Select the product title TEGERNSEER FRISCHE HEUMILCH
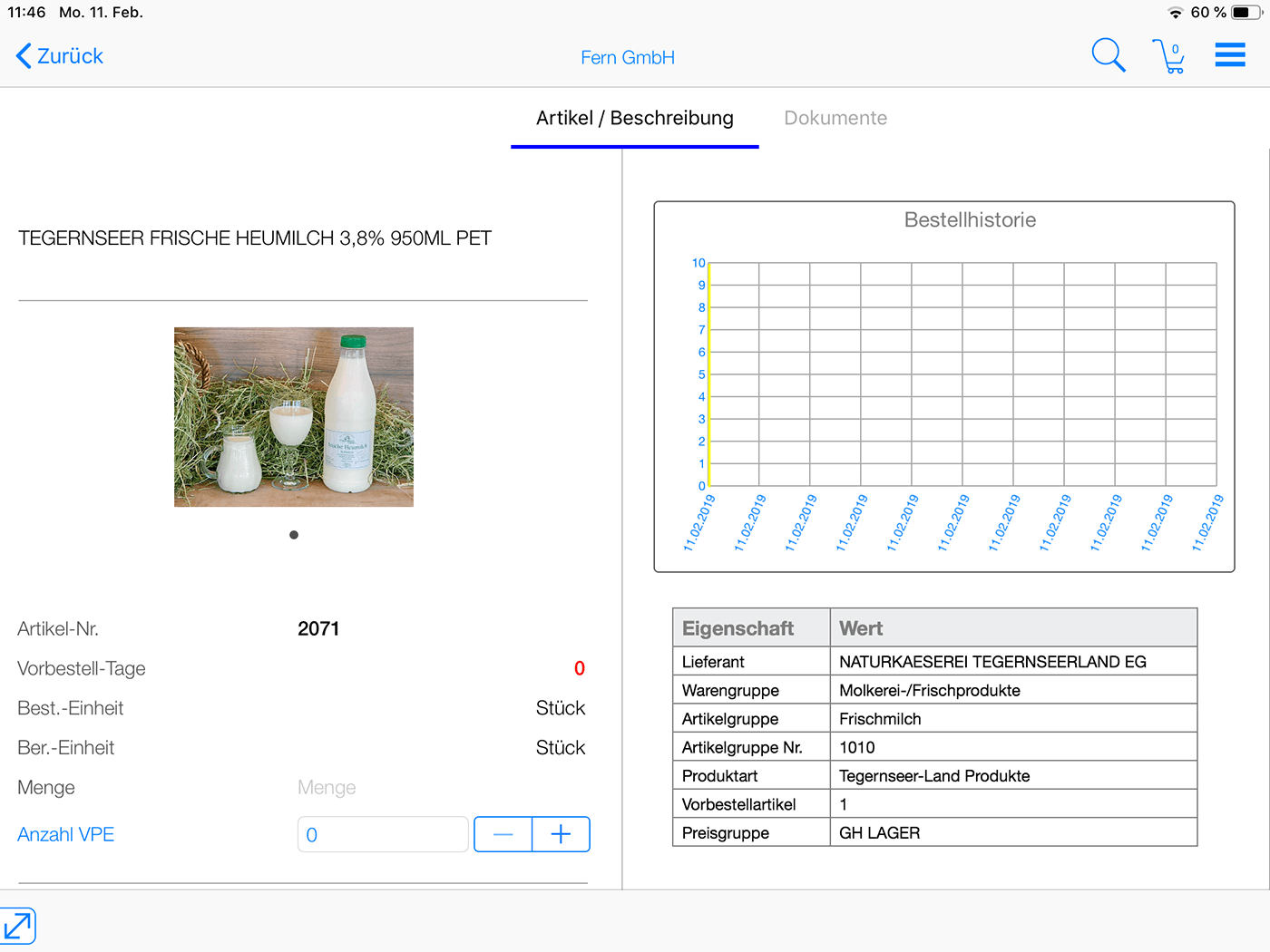The width and height of the screenshot is (1270, 952). pos(255,238)
